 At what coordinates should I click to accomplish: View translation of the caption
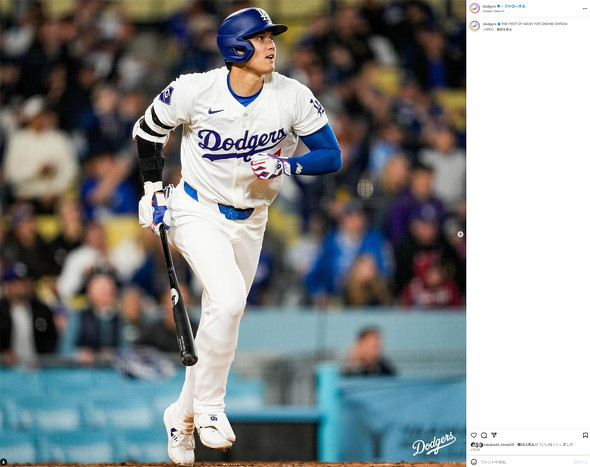pos(504,29)
